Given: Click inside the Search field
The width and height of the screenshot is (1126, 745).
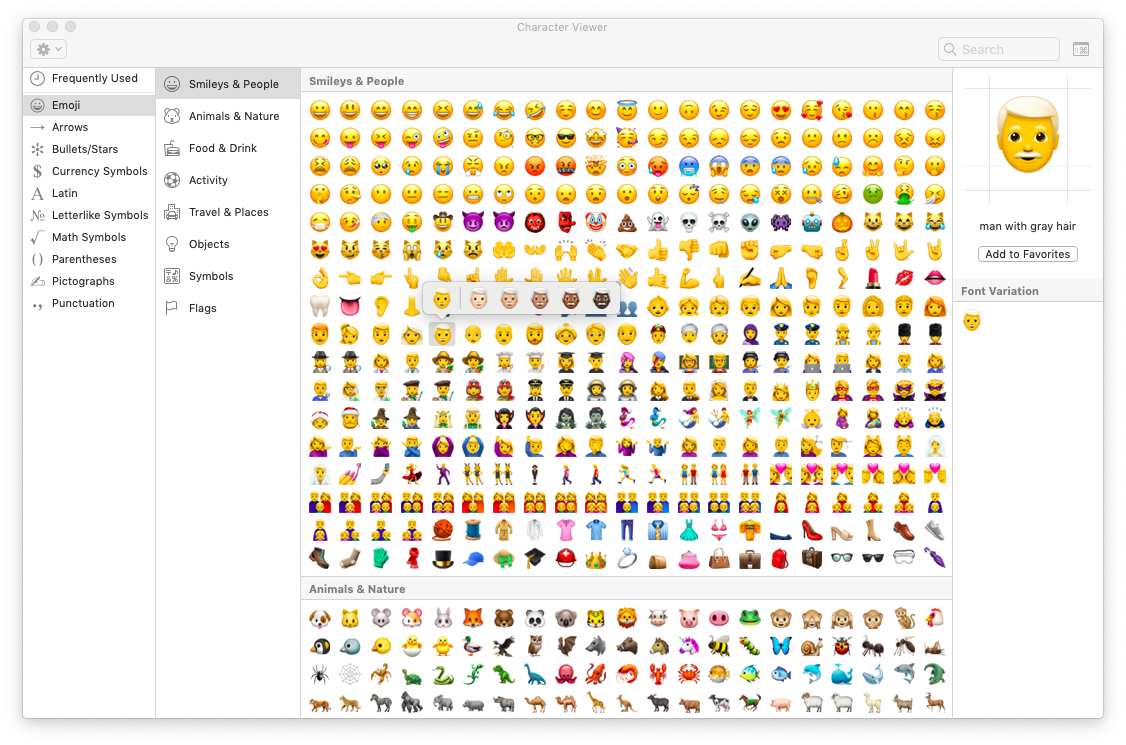Looking at the screenshot, I should coord(998,48).
